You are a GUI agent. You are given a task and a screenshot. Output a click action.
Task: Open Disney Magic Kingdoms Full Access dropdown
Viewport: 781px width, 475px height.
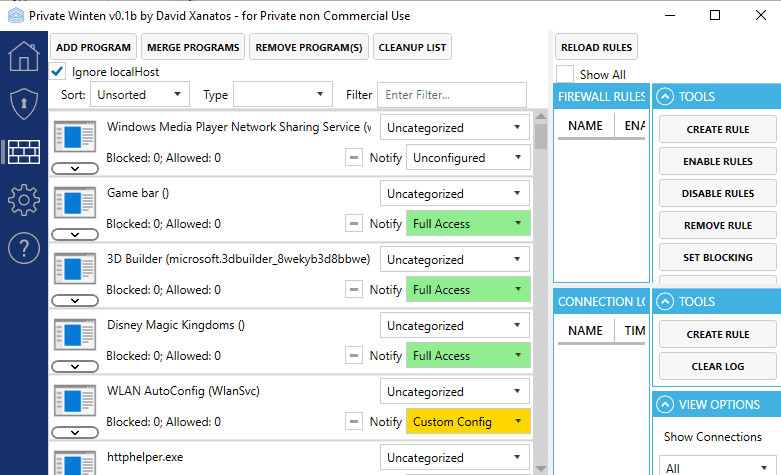click(468, 356)
